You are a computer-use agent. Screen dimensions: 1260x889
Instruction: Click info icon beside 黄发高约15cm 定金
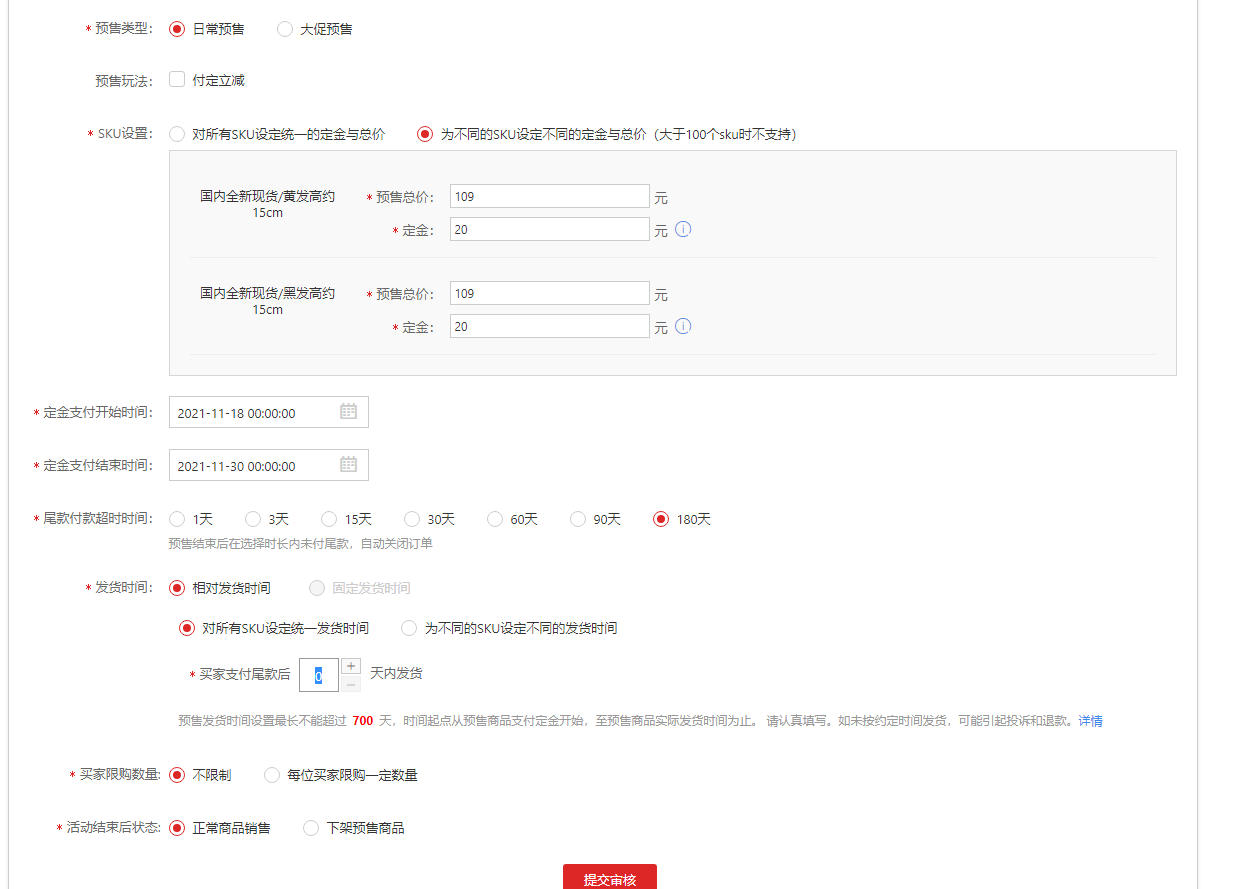683,229
